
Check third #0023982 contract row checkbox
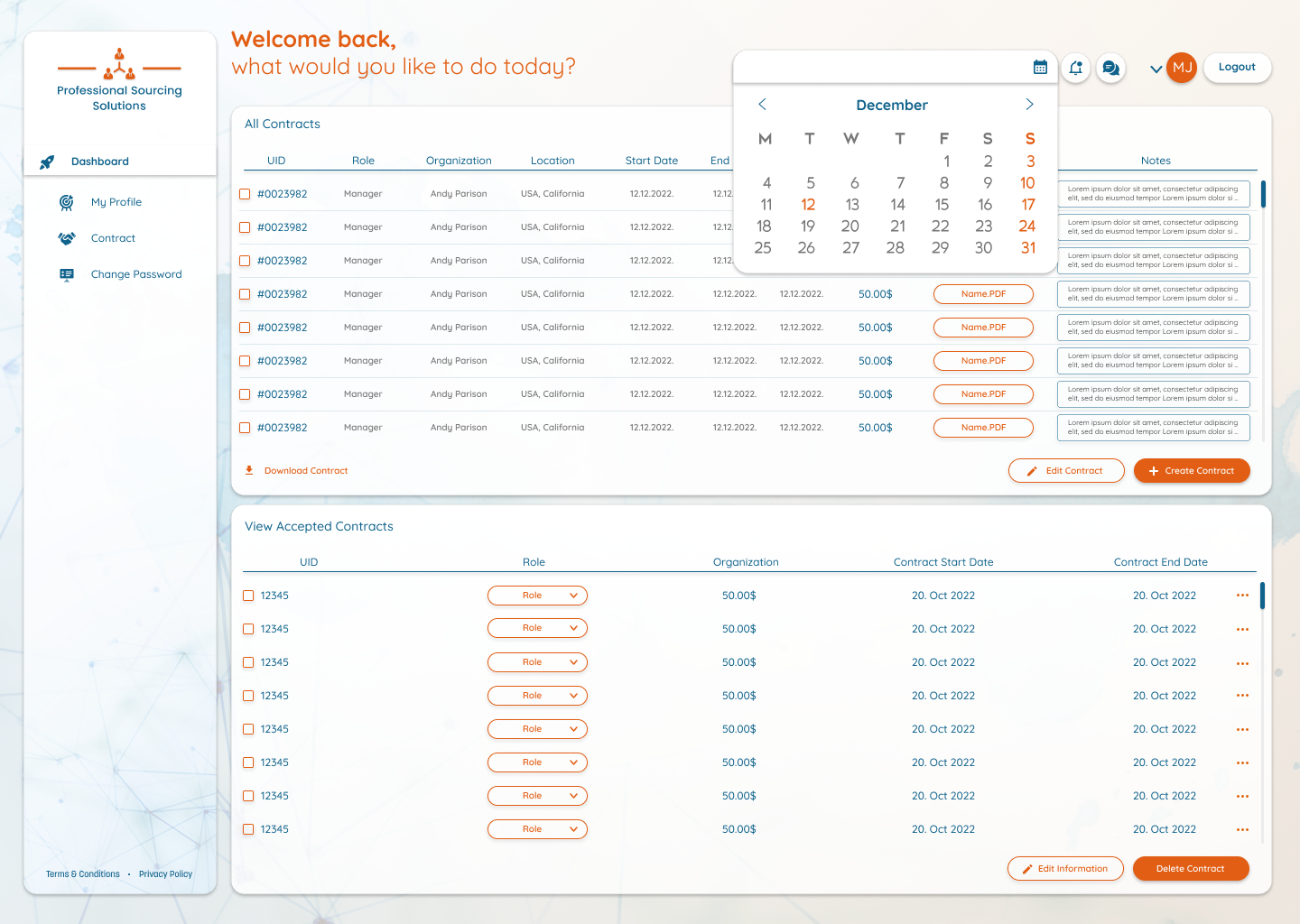click(245, 261)
